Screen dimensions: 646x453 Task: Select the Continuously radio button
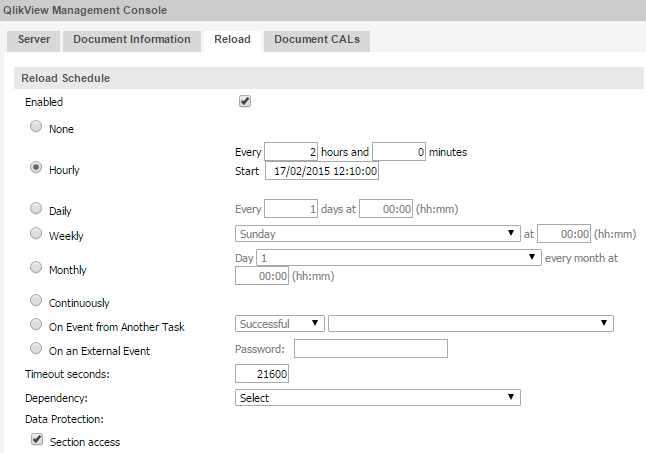tap(37, 300)
